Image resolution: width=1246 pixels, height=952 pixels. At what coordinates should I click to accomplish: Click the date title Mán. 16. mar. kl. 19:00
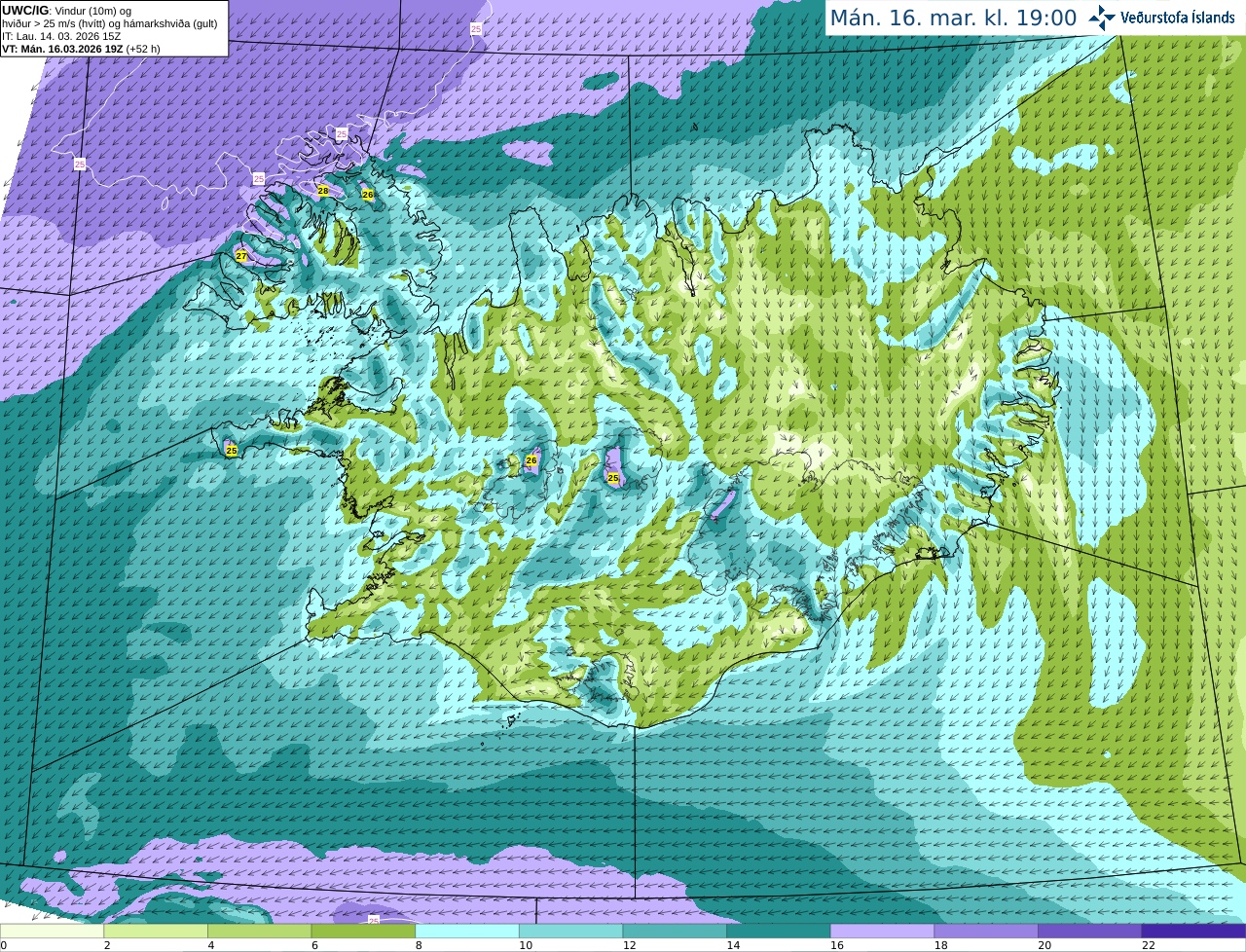click(x=953, y=18)
